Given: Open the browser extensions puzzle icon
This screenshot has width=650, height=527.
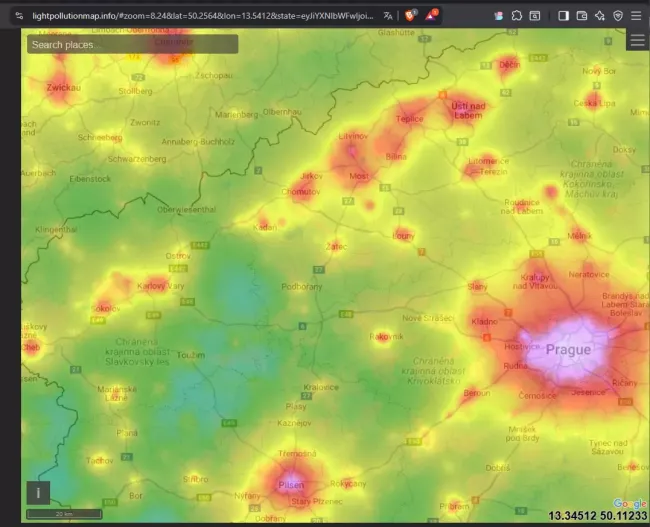Looking at the screenshot, I should [516, 15].
